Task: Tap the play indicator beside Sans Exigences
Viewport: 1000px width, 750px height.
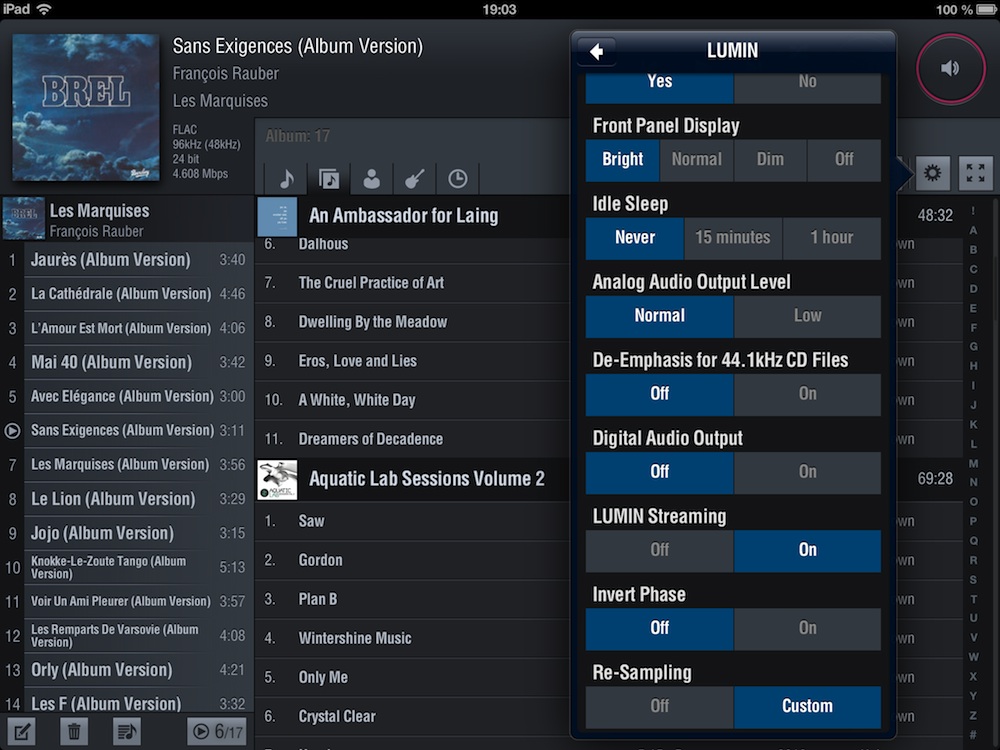Action: click(x=12, y=430)
